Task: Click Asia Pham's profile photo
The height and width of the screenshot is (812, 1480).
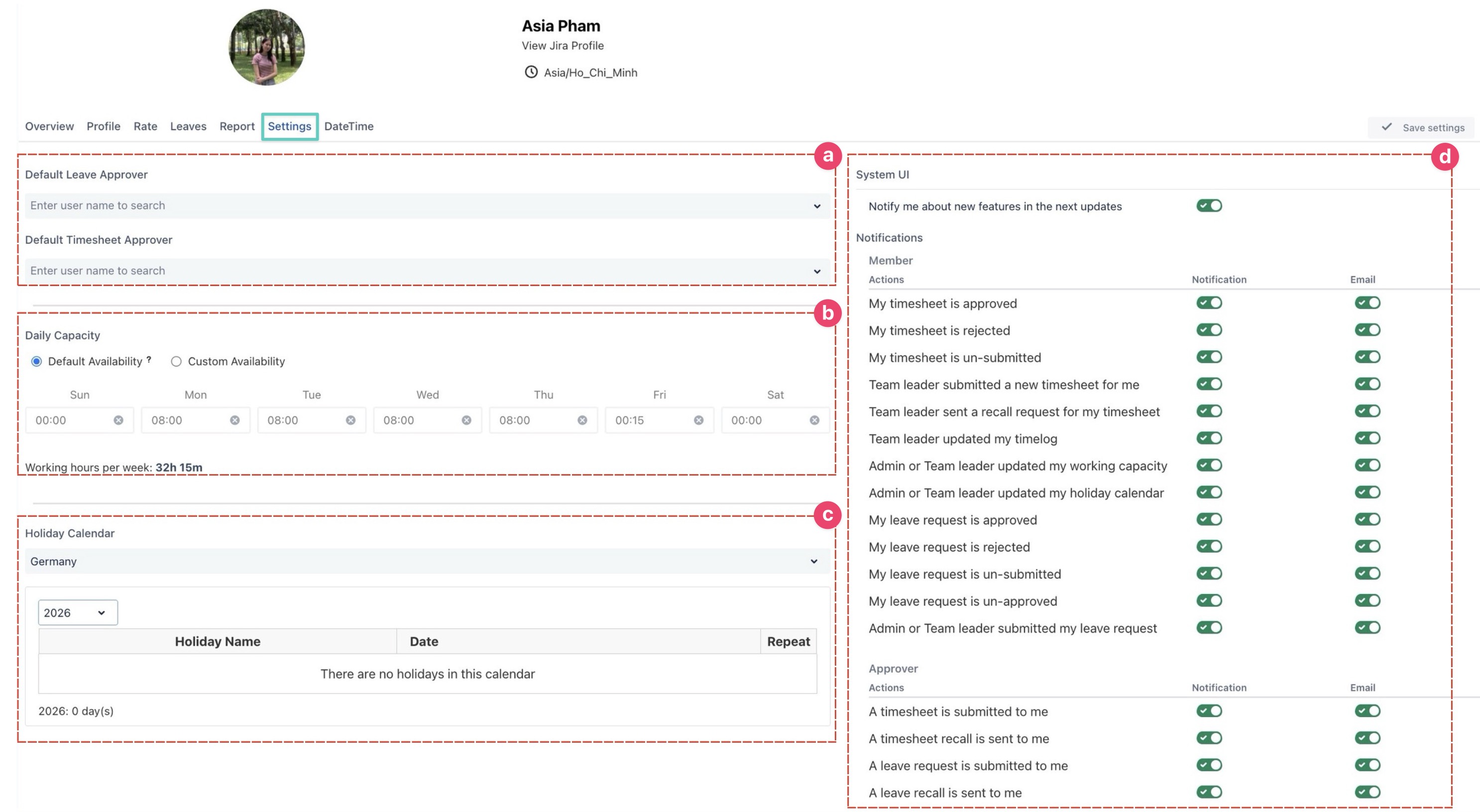Action: coord(267,47)
